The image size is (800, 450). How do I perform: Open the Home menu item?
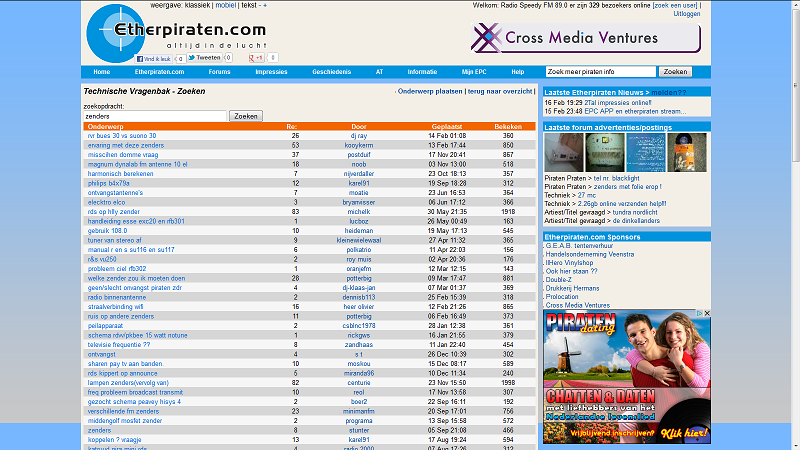(x=102, y=72)
